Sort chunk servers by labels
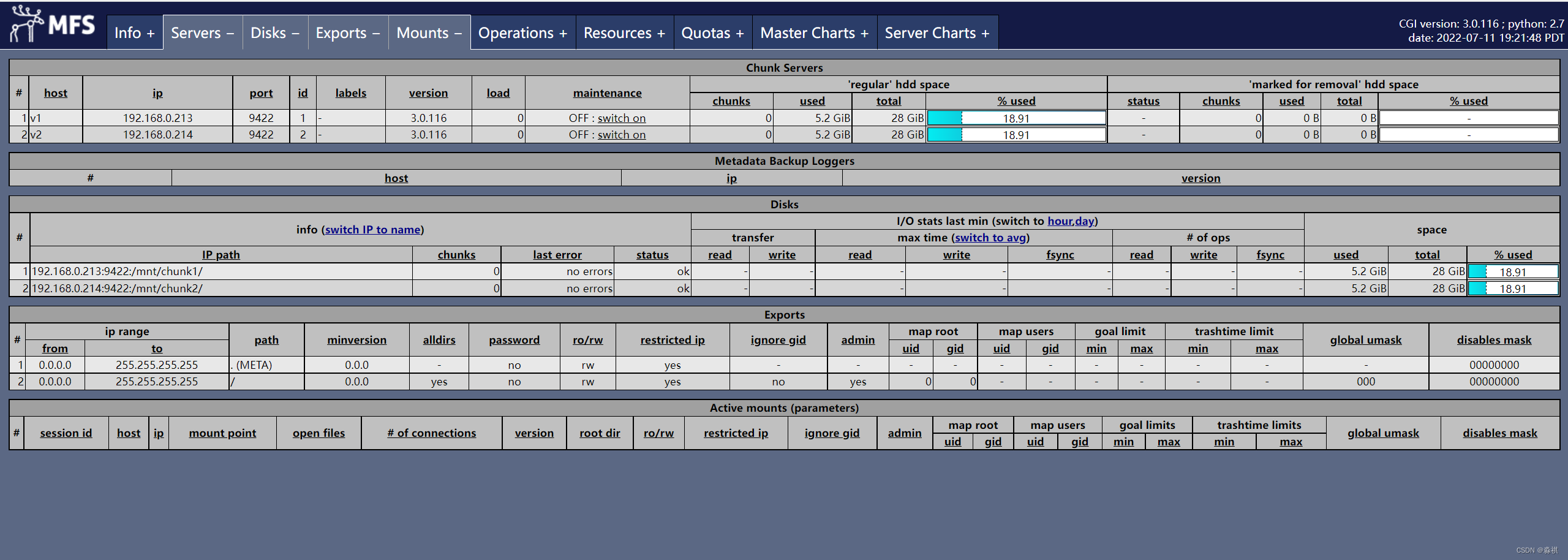Image resolution: width=1568 pixels, height=560 pixels. tap(351, 93)
